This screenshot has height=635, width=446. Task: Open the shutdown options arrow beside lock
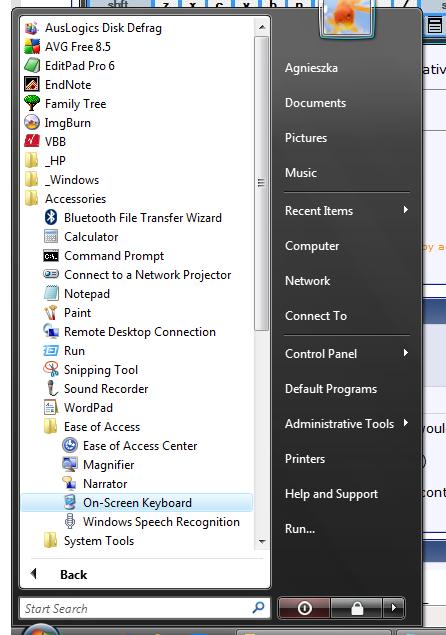click(393, 608)
